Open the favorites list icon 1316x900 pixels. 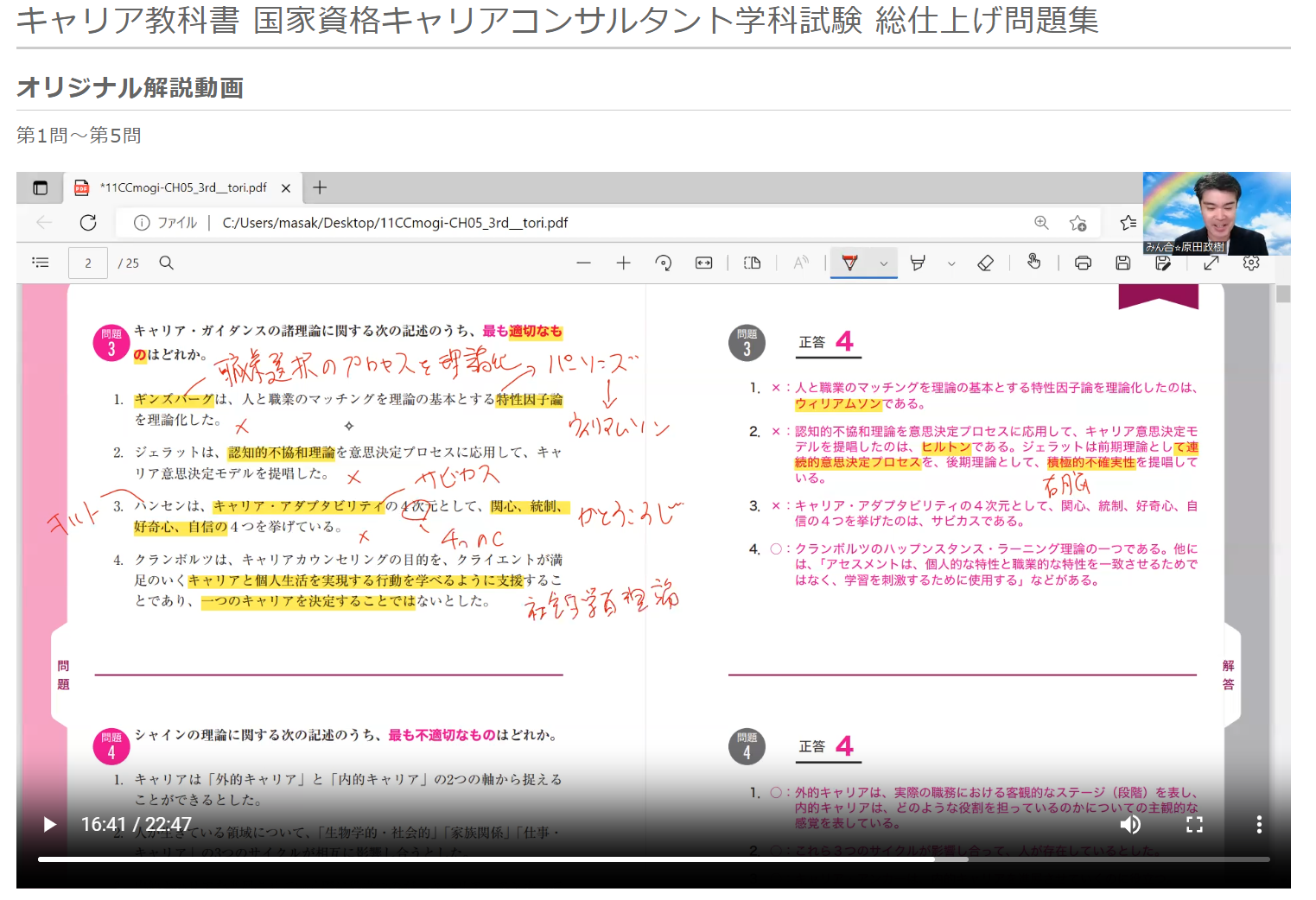(x=1128, y=223)
